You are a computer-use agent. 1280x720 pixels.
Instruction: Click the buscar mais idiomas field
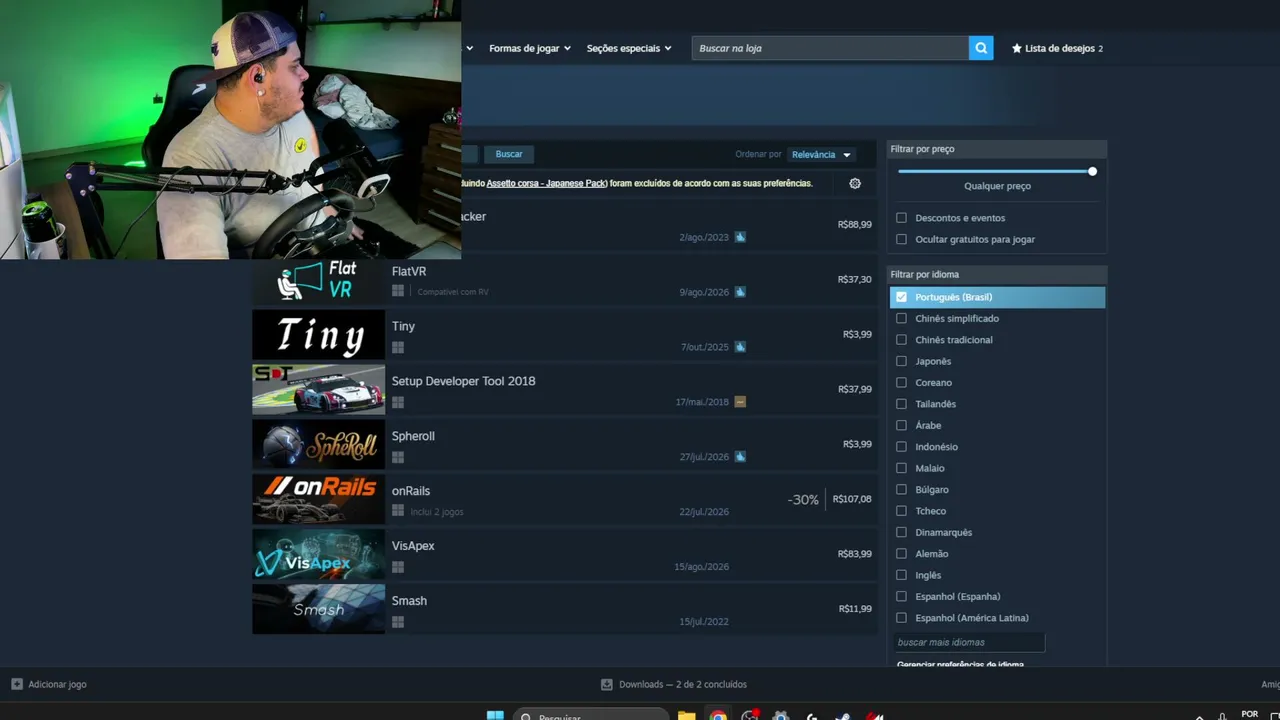point(969,642)
